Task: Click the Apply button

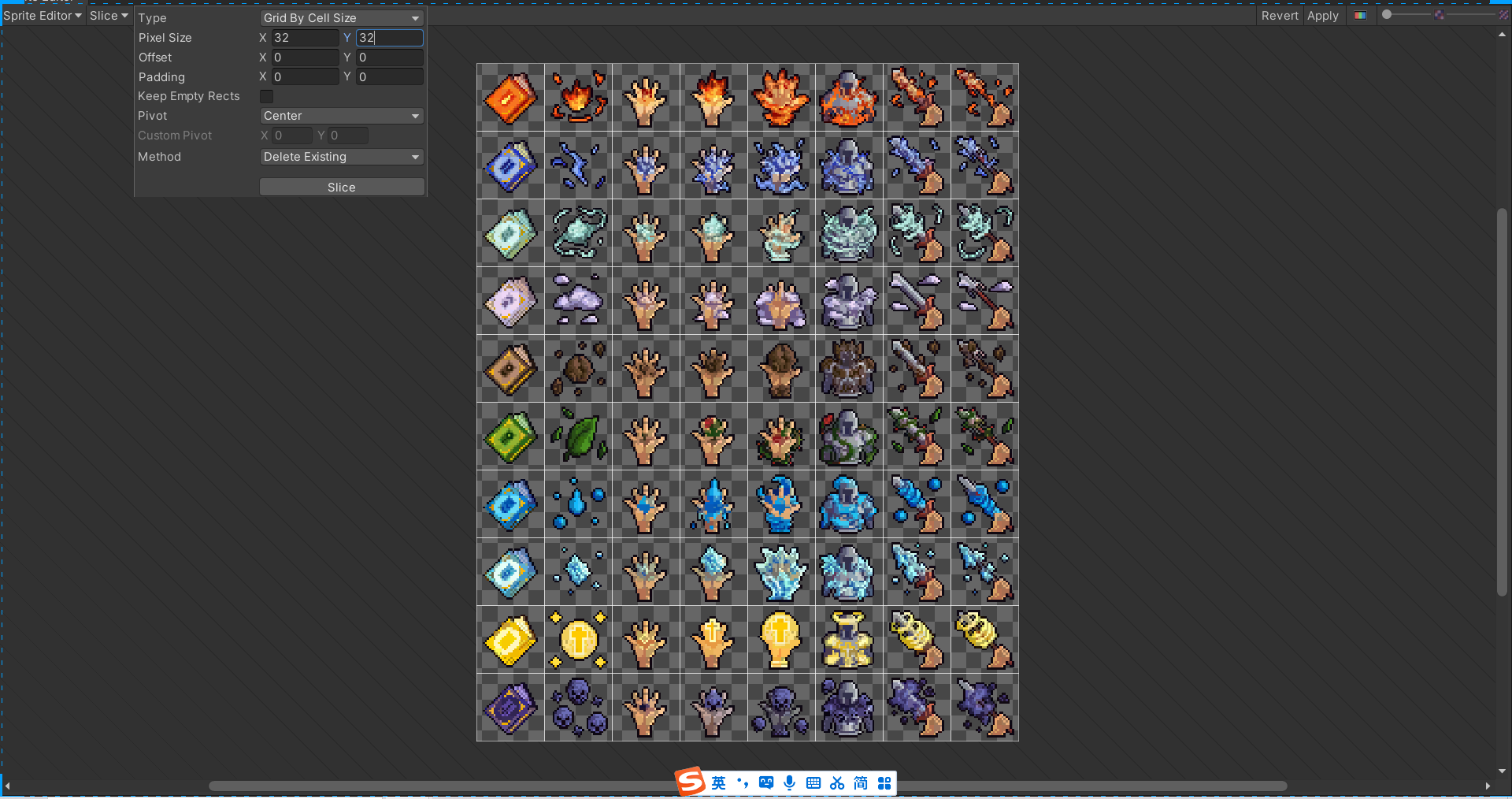Action: [1323, 16]
